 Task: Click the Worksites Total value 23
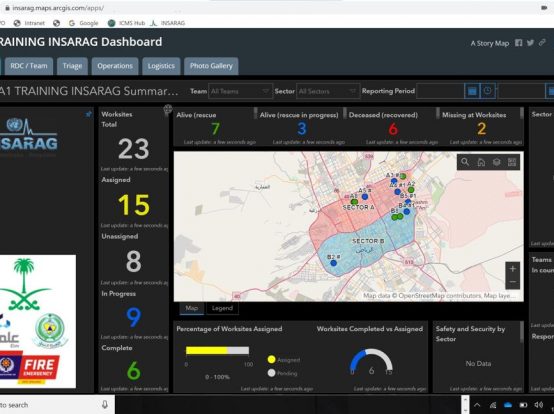click(x=134, y=149)
